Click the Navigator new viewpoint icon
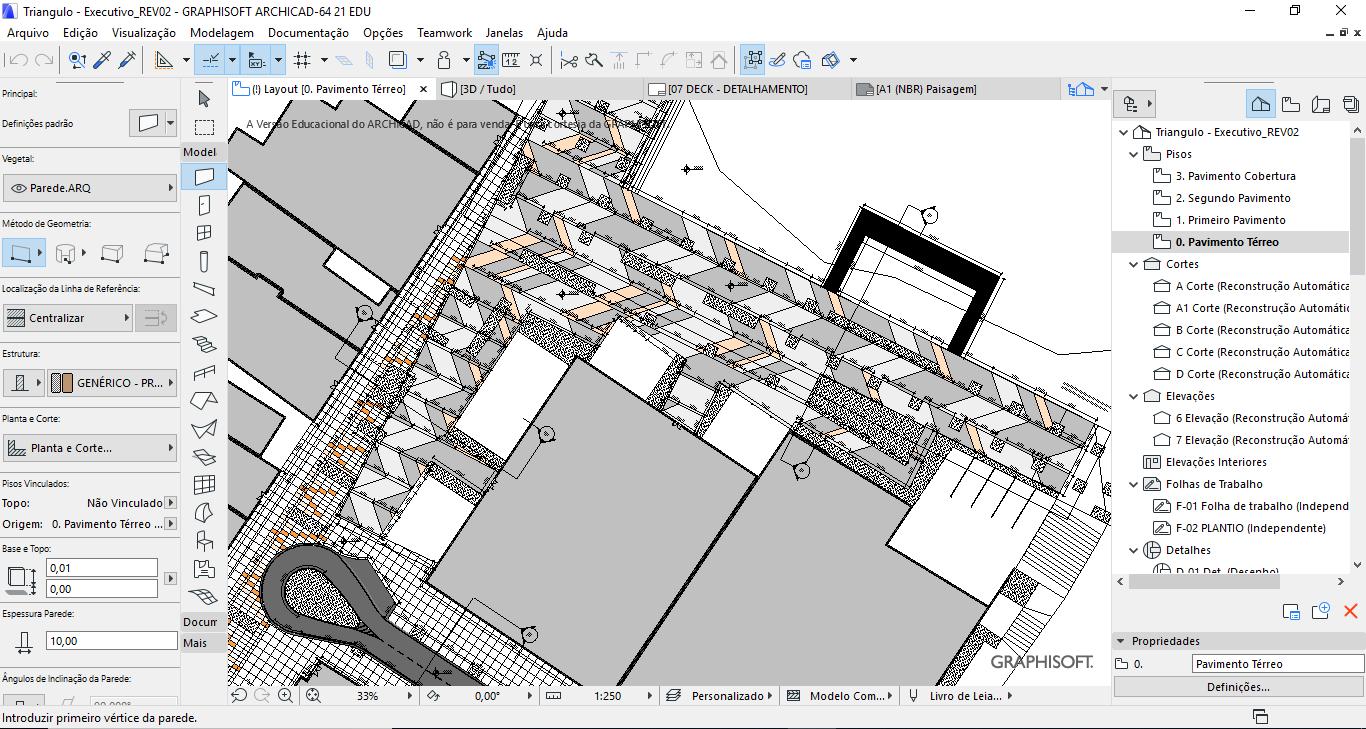Screen dimensions: 1366x729 coord(1321,610)
